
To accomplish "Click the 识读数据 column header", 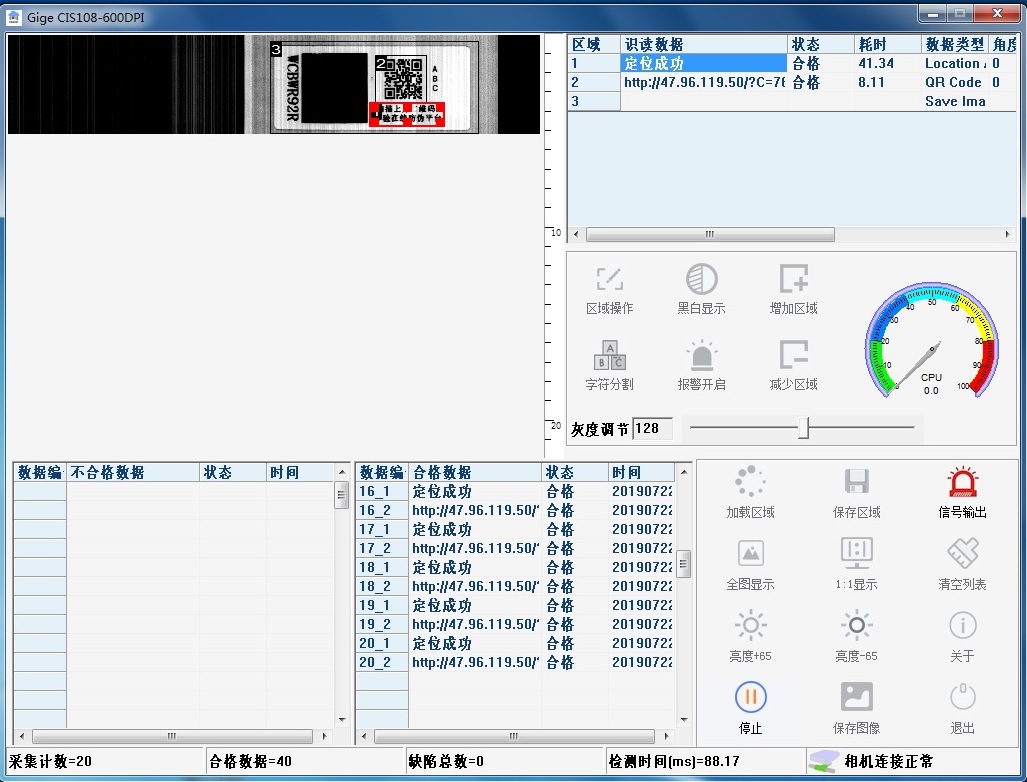I will coord(703,45).
